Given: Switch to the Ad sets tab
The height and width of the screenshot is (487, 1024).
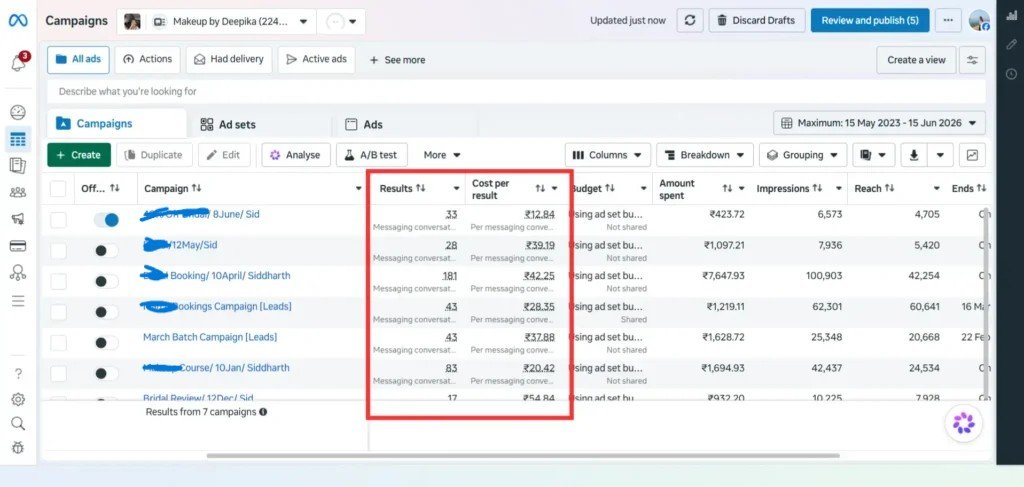Looking at the screenshot, I should pos(228,125).
